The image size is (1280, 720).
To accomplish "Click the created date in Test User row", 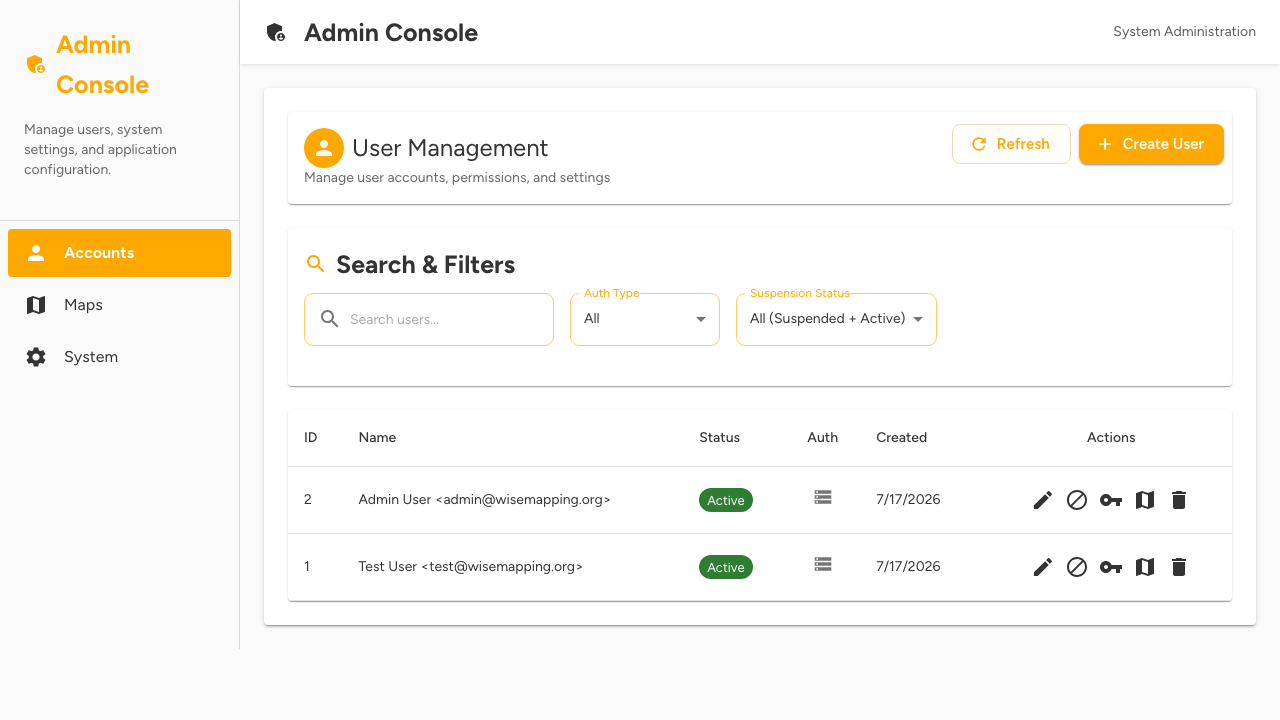I will click(x=908, y=566).
